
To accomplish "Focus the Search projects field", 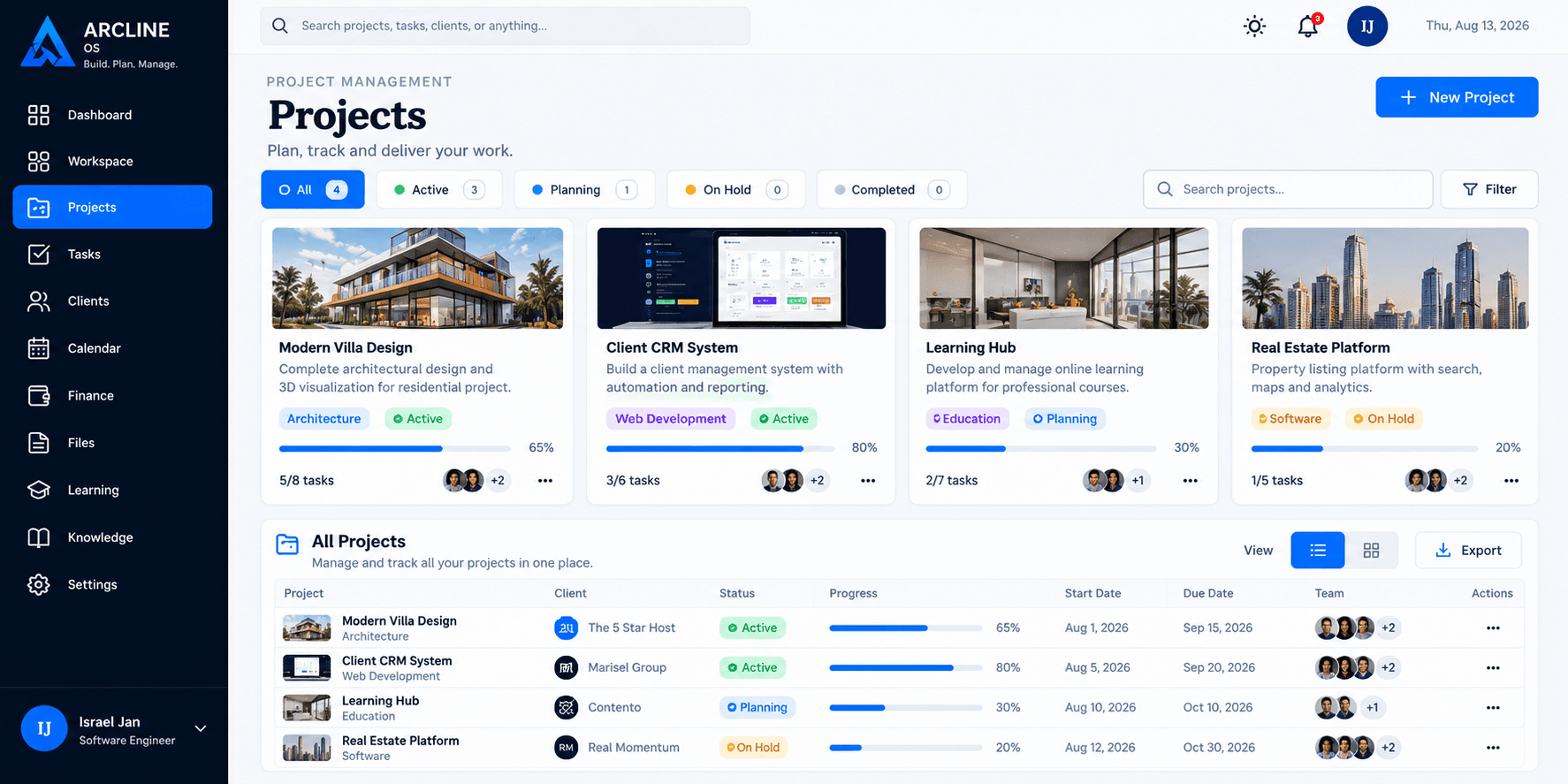I will [1288, 189].
